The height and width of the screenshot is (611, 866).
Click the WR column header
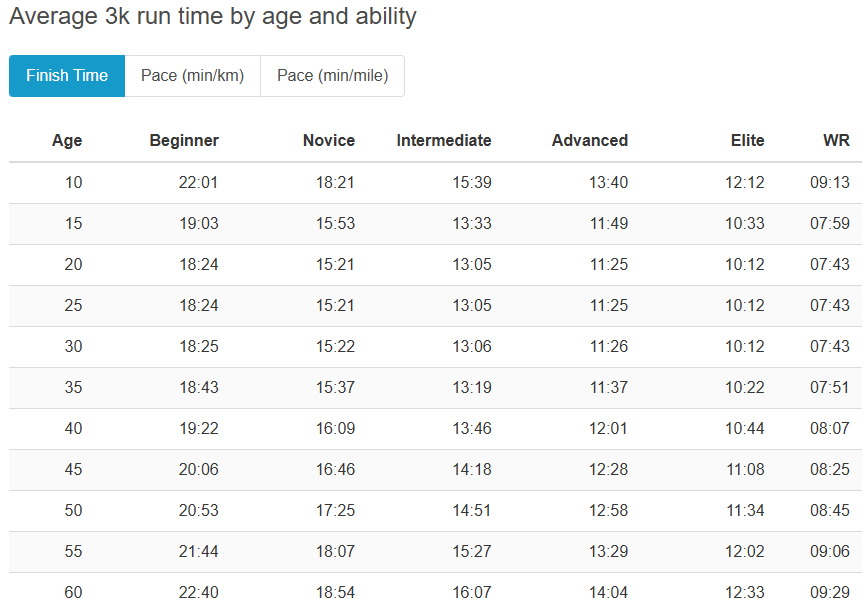(x=836, y=141)
